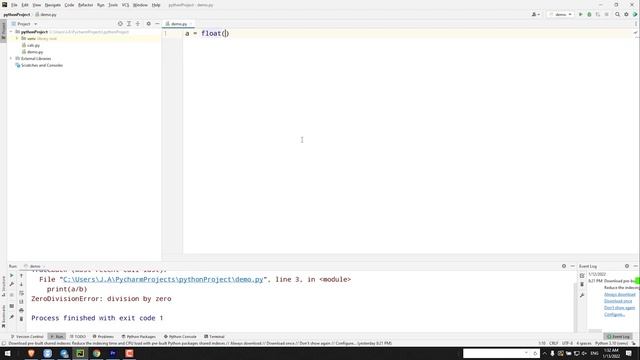
Task: Clear the Run console with the trash icon
Action: point(22,319)
